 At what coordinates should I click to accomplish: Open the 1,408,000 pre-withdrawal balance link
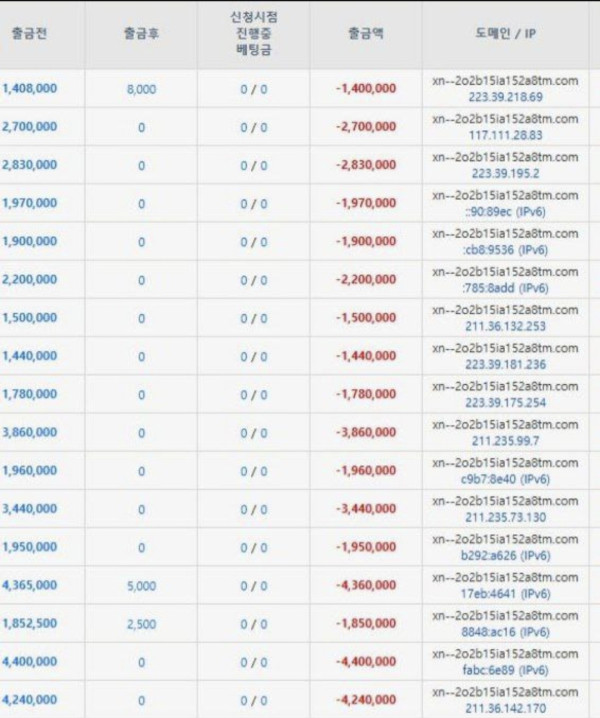pos(30,88)
